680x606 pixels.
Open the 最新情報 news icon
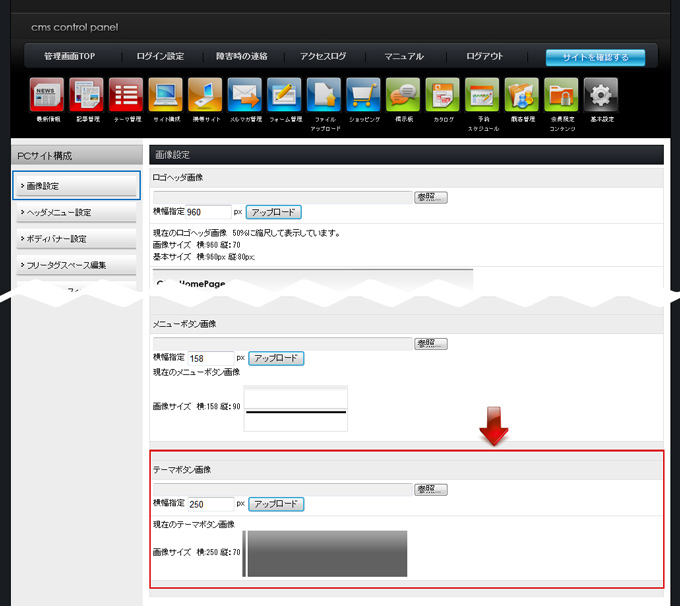pos(47,95)
